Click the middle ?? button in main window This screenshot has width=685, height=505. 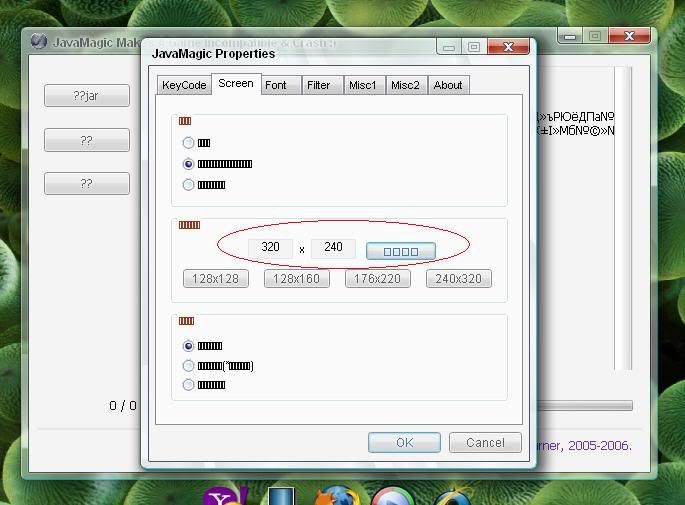pos(87,140)
